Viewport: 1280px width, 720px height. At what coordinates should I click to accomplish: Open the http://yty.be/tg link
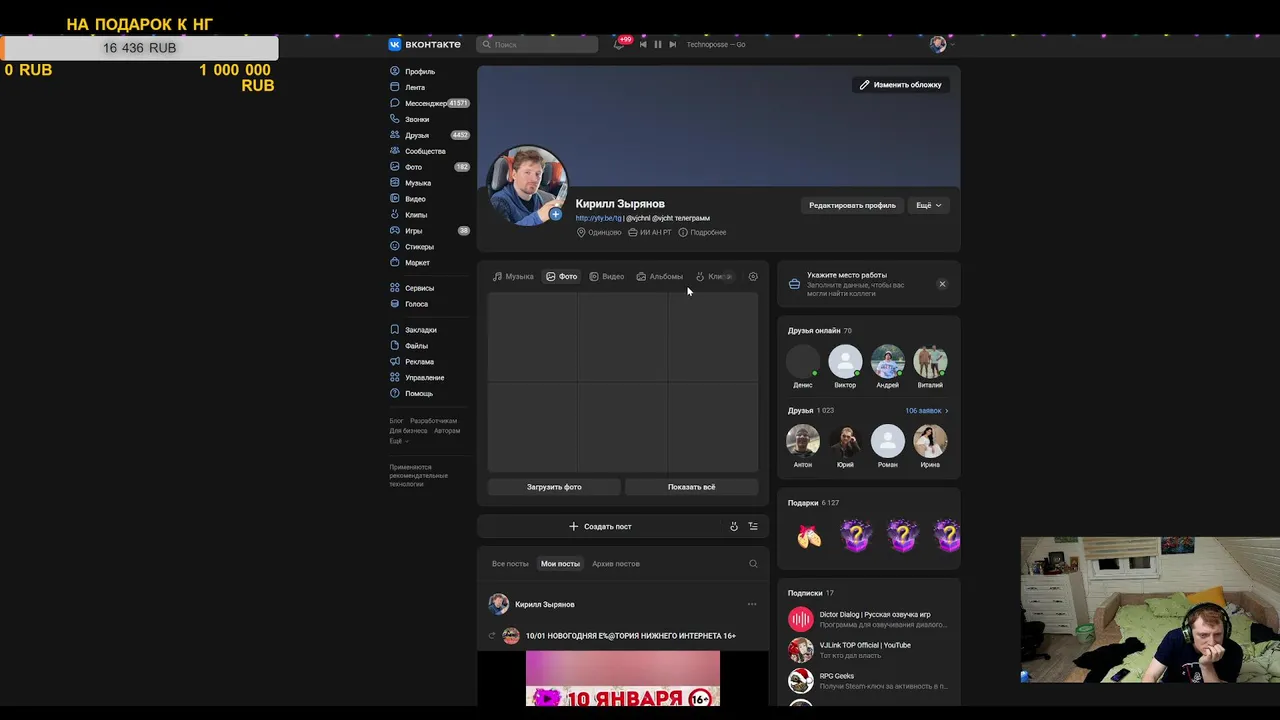598,218
